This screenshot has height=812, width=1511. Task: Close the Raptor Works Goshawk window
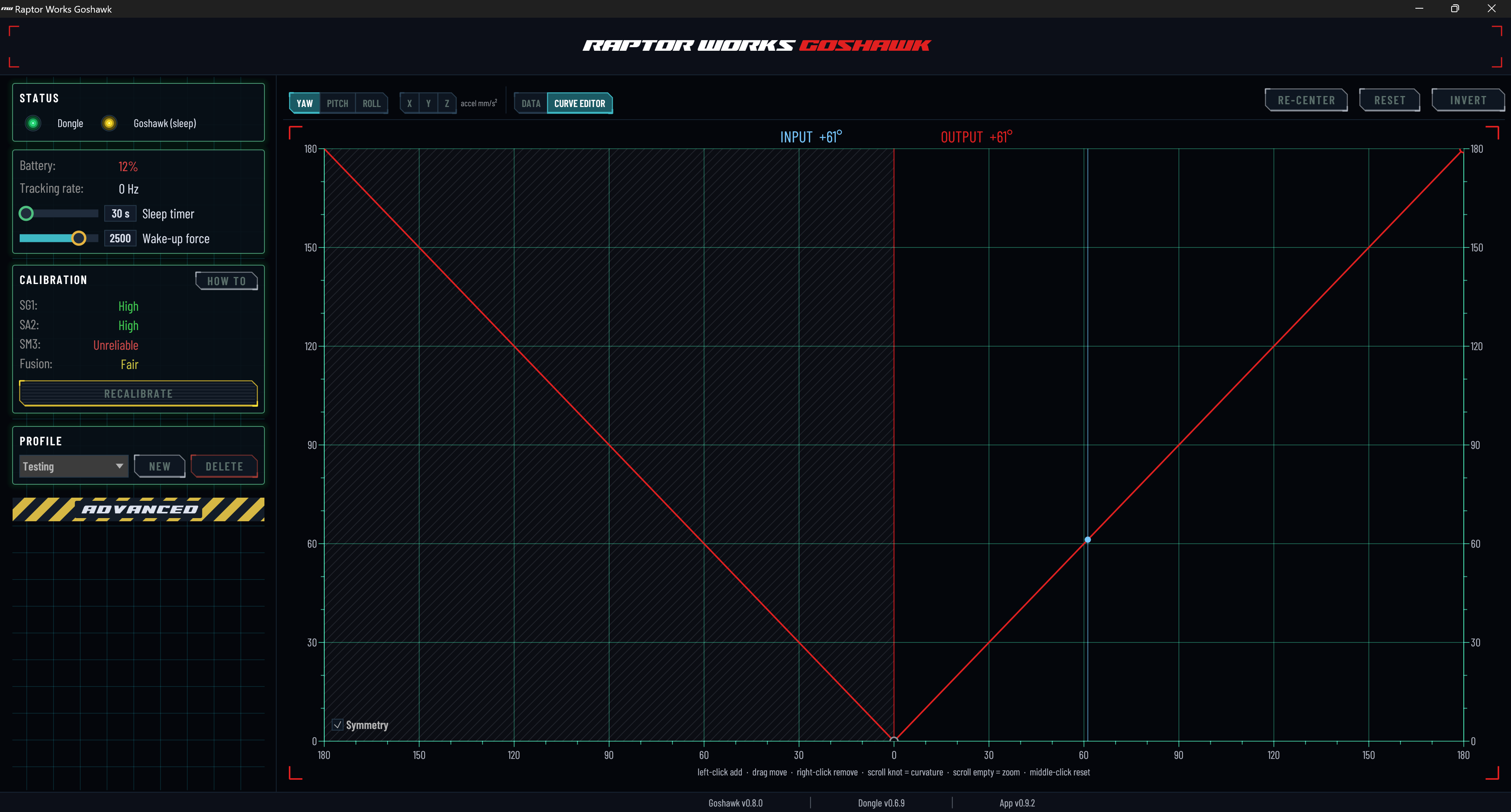click(x=1492, y=9)
